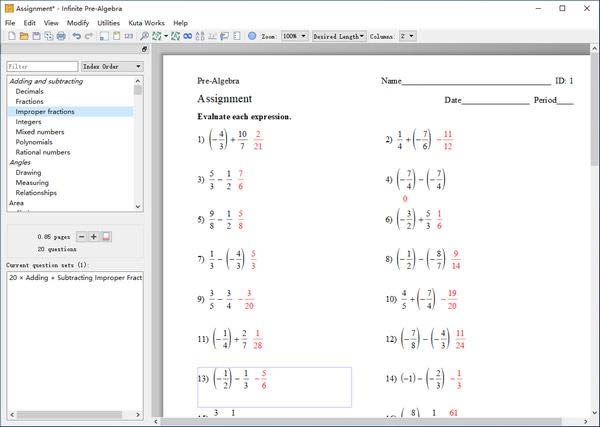Click the document's horizontal scrollbar
Image resolution: width=600 pixels, height=427 pixels.
pyautogui.click(x=361, y=422)
